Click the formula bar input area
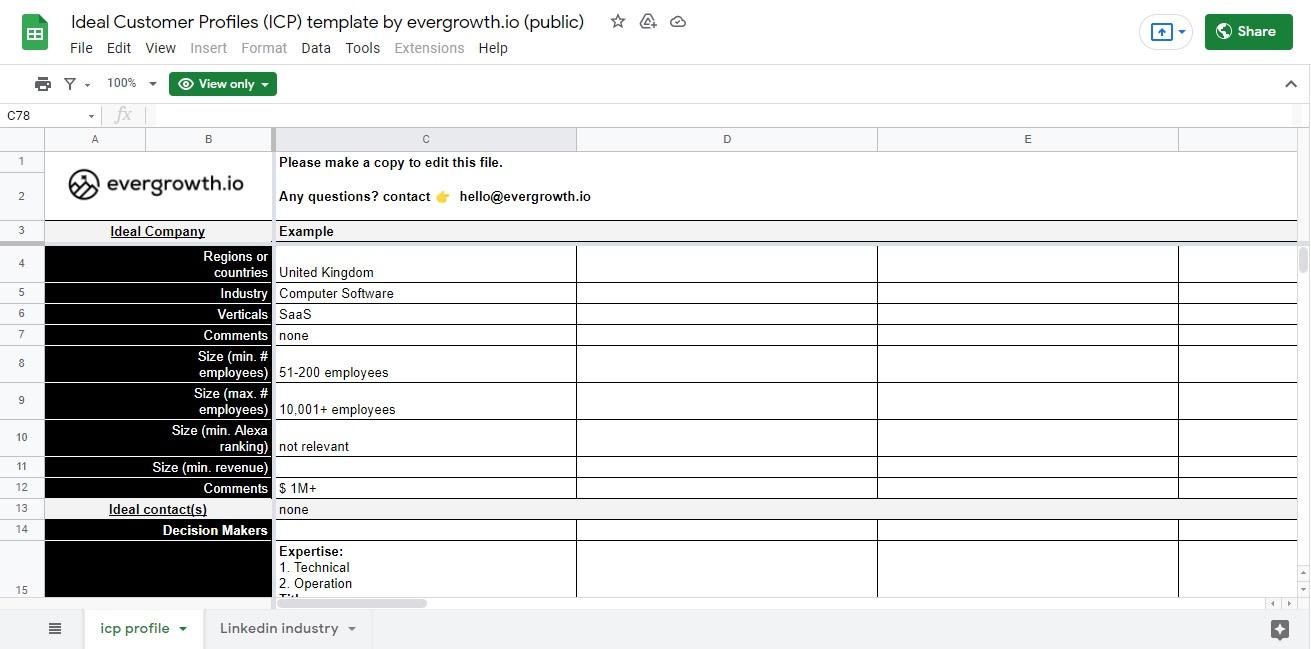The image size is (1311, 649). (x=725, y=115)
